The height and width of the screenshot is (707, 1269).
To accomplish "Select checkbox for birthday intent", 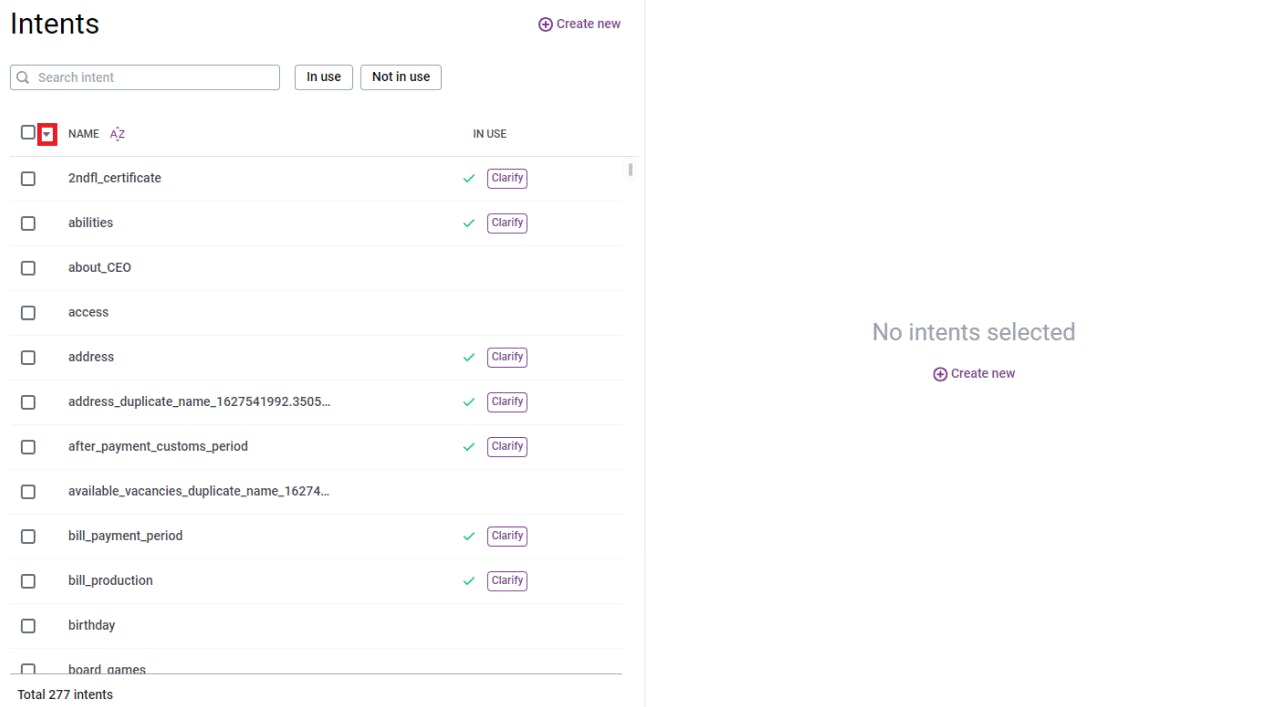I will coord(28,626).
